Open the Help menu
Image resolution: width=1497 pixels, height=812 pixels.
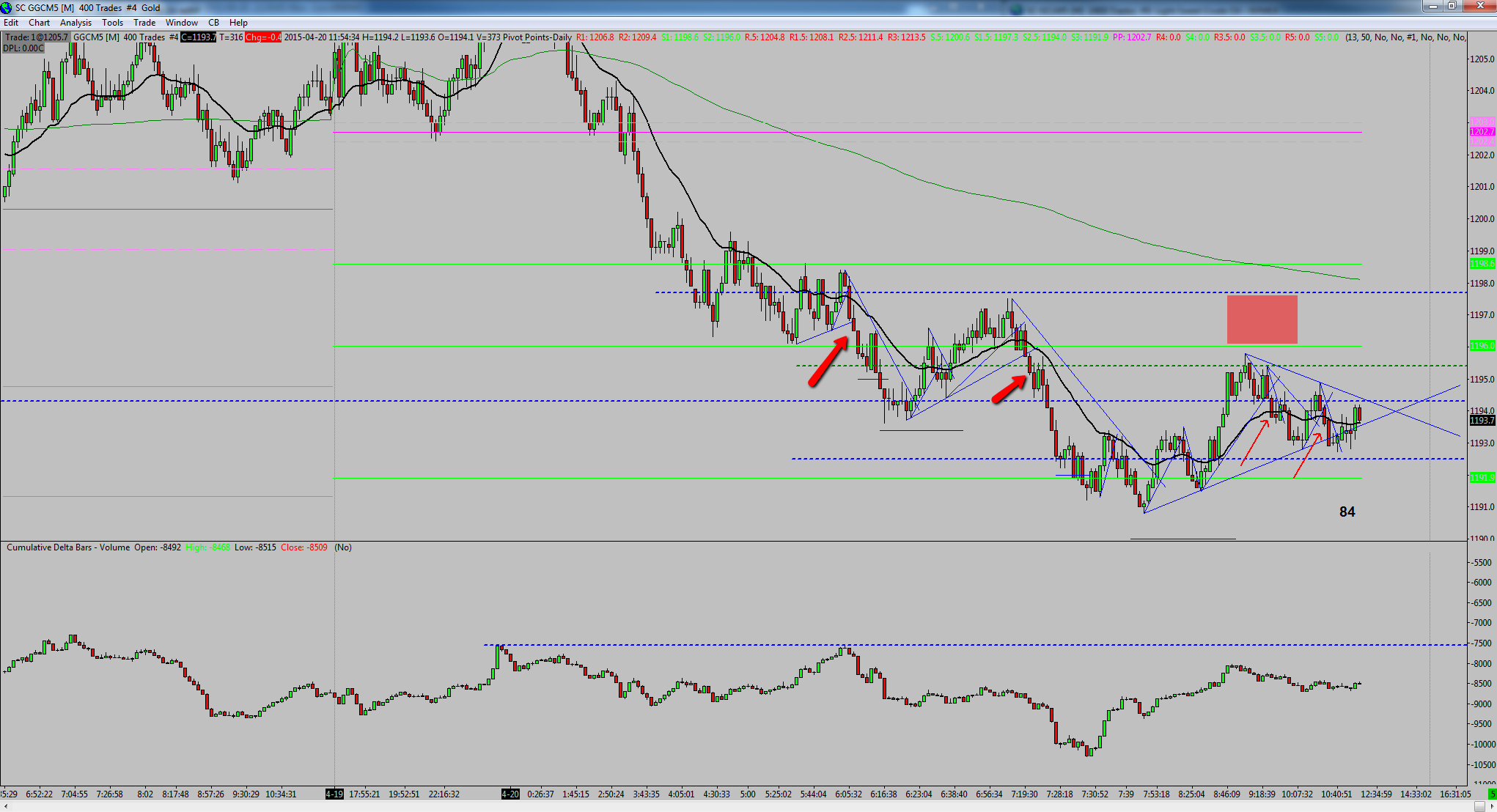click(239, 23)
